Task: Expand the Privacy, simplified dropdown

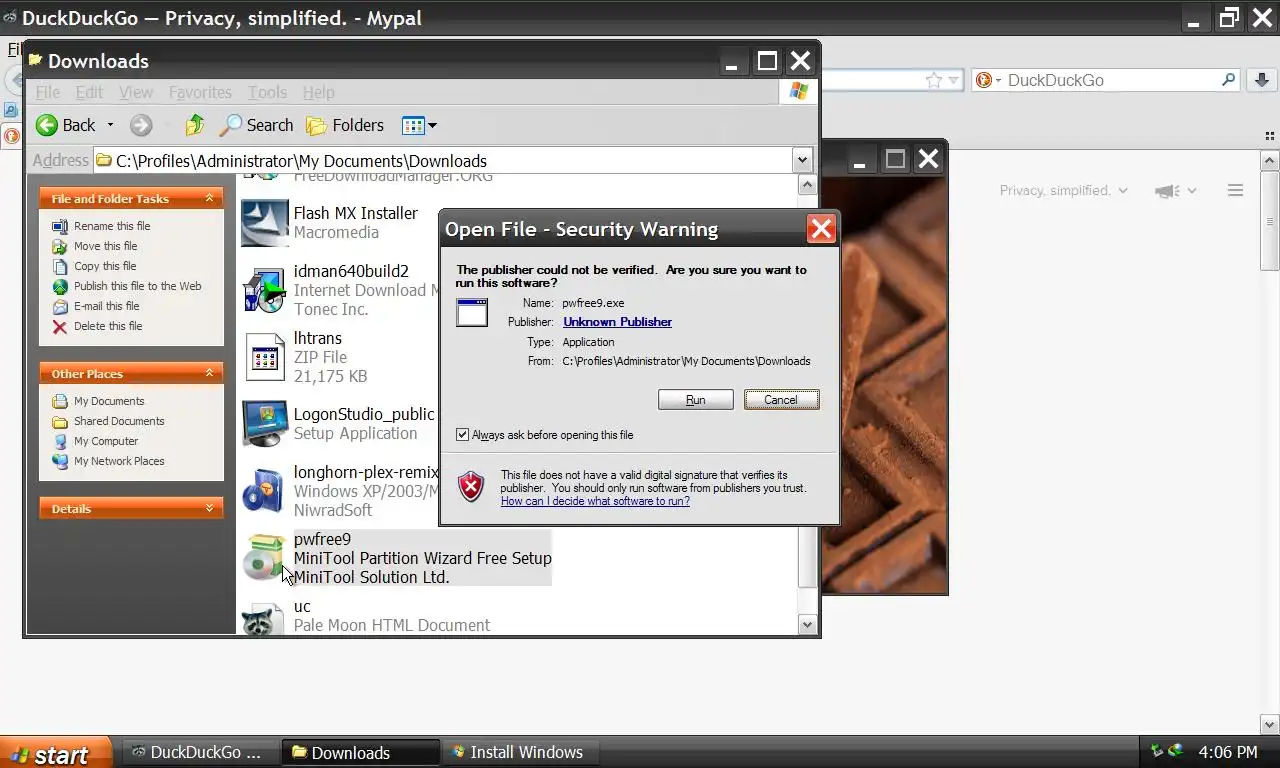Action: [1063, 190]
